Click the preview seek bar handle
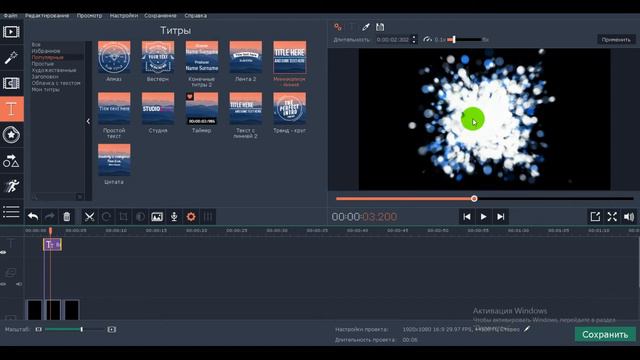Image resolution: width=640 pixels, height=360 pixels. click(x=474, y=199)
